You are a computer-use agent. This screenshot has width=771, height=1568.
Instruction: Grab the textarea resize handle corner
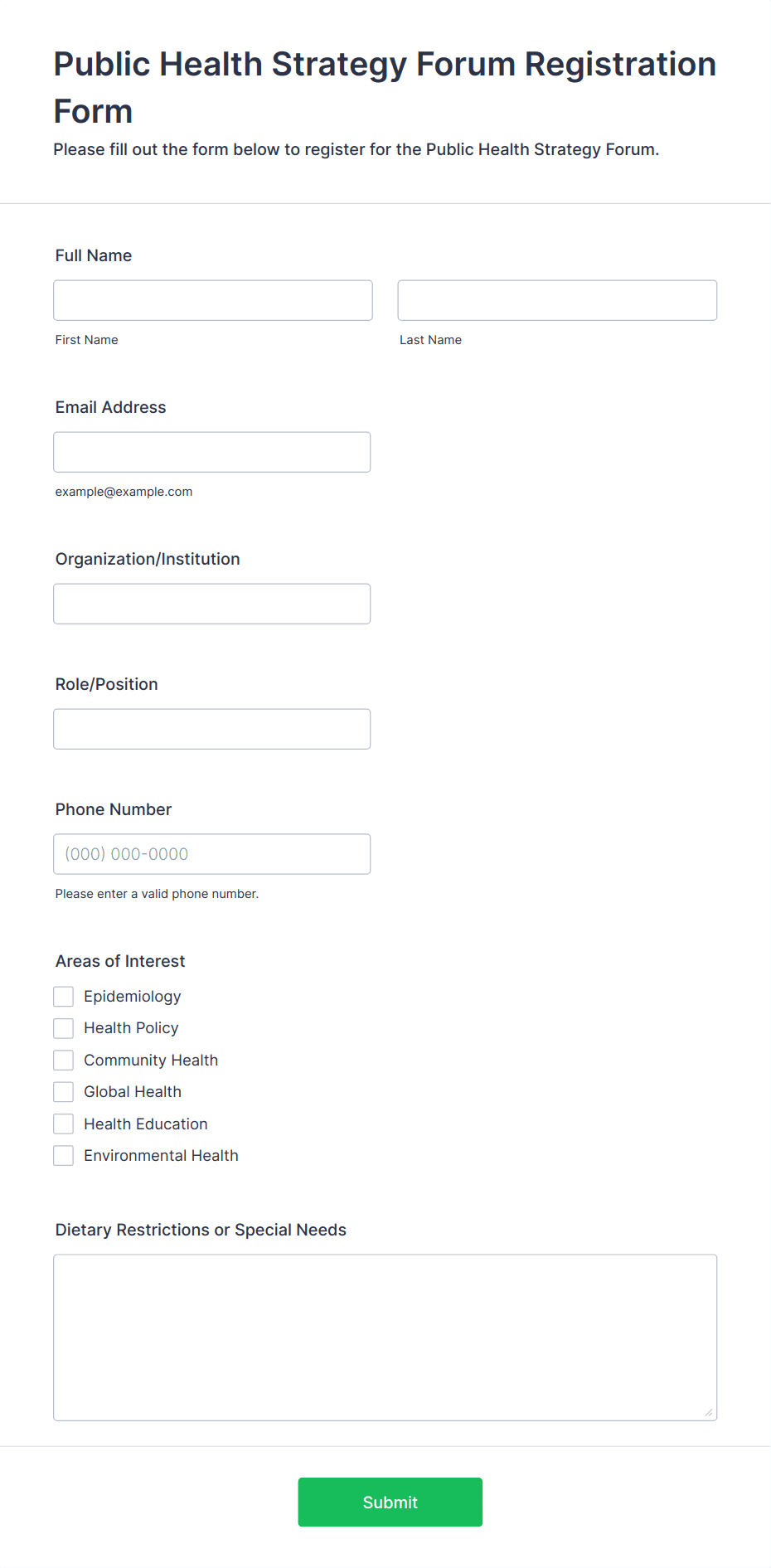[x=709, y=1412]
